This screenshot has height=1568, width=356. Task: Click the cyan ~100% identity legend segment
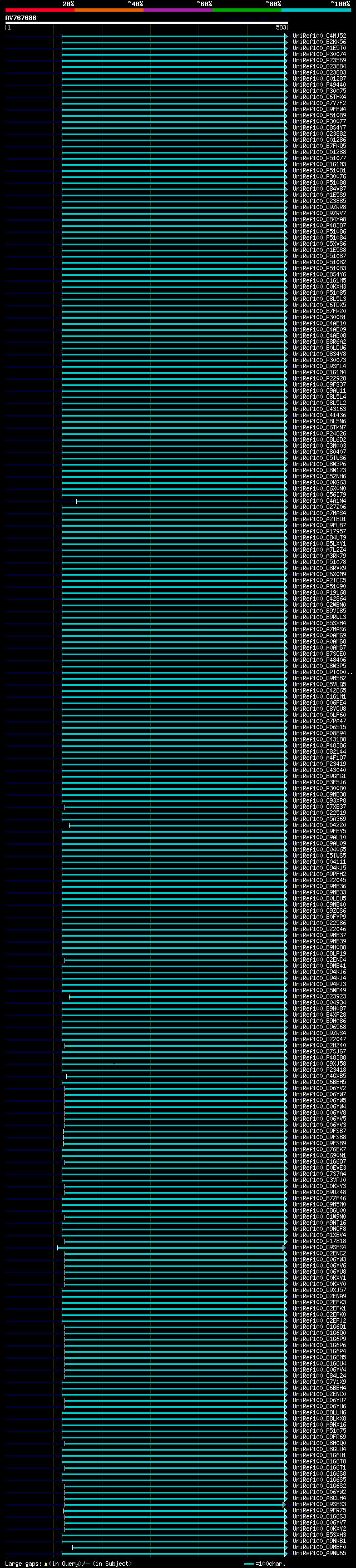[317, 10]
